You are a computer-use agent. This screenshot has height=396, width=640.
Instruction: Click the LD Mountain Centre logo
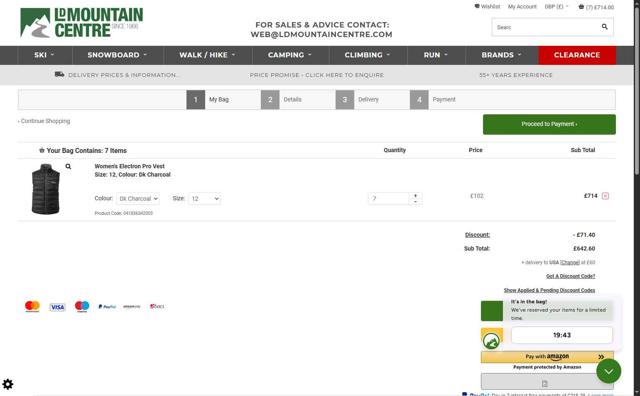[82, 23]
